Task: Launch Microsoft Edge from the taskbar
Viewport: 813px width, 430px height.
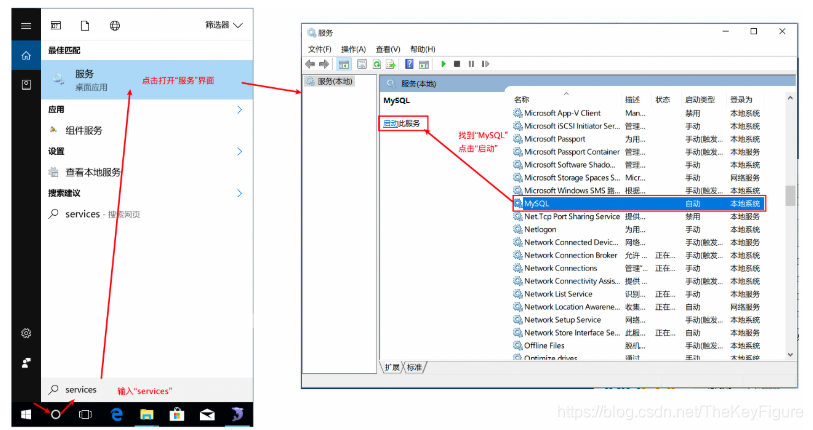Action: 117,414
